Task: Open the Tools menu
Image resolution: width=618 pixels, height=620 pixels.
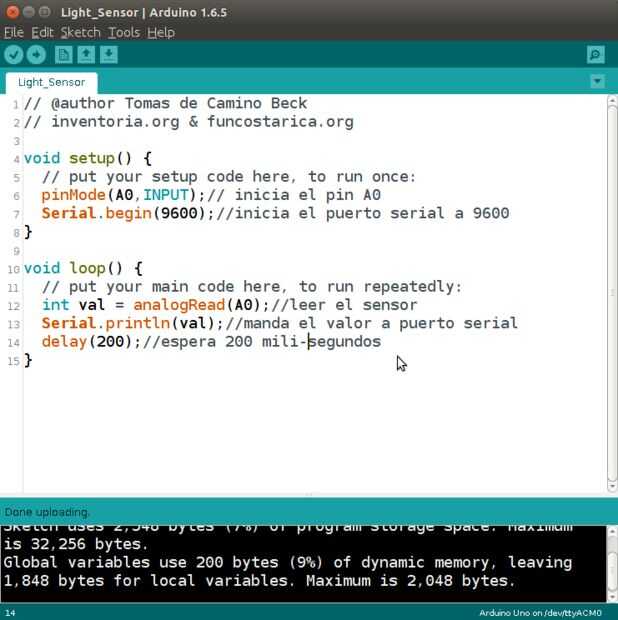Action: coord(124,32)
